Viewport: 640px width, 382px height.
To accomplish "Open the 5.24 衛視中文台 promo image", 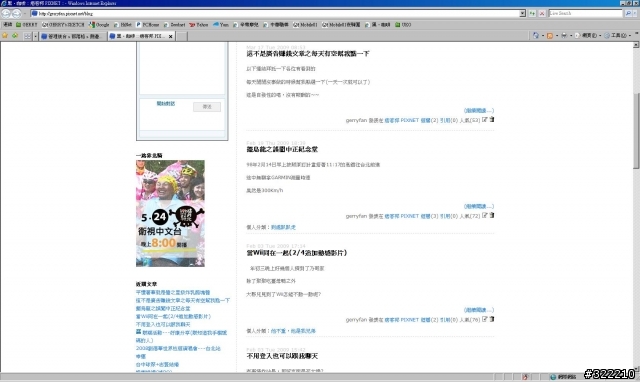I will click(x=170, y=213).
